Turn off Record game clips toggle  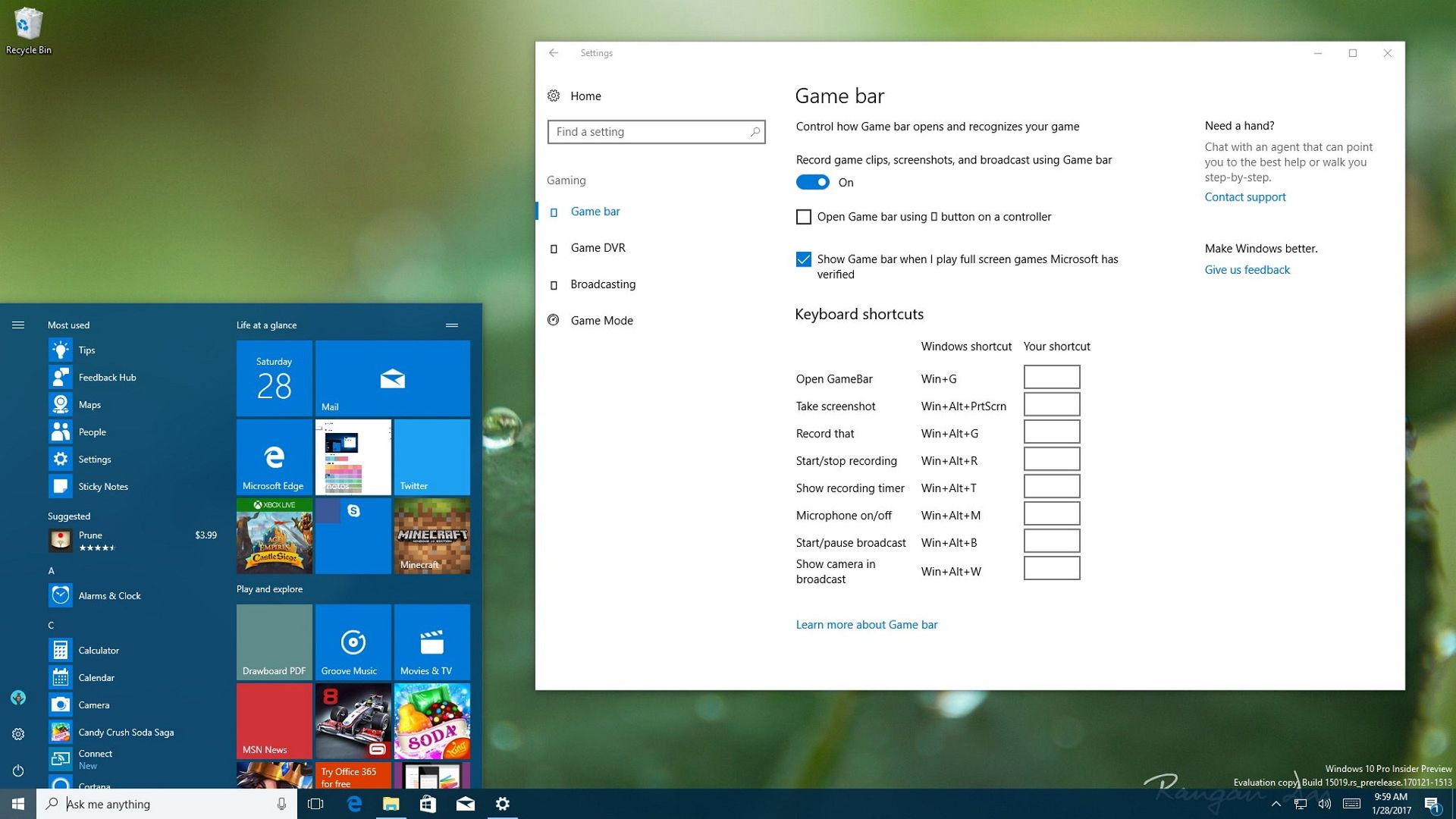pyautogui.click(x=811, y=182)
